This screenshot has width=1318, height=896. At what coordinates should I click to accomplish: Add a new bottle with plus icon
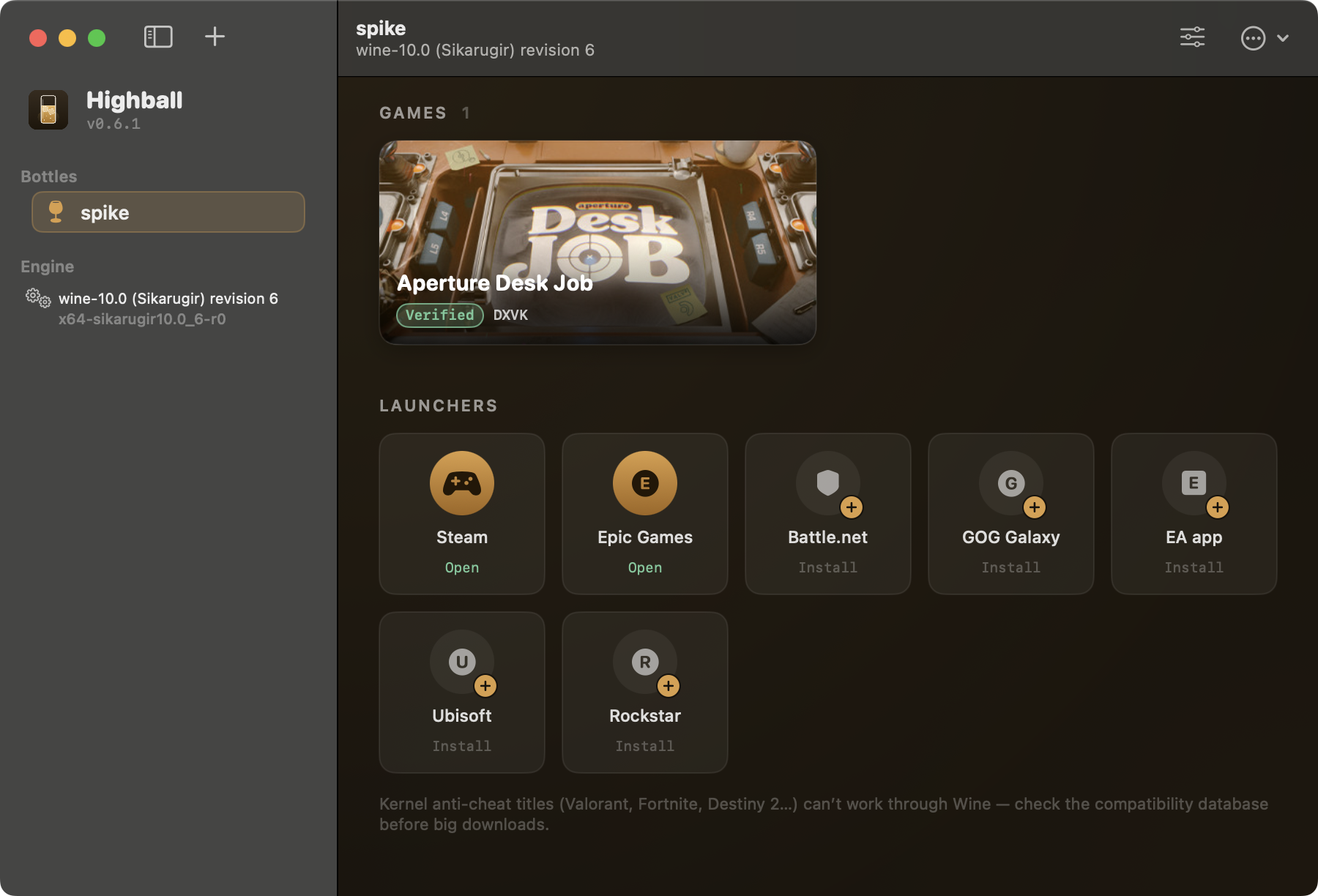coord(215,37)
